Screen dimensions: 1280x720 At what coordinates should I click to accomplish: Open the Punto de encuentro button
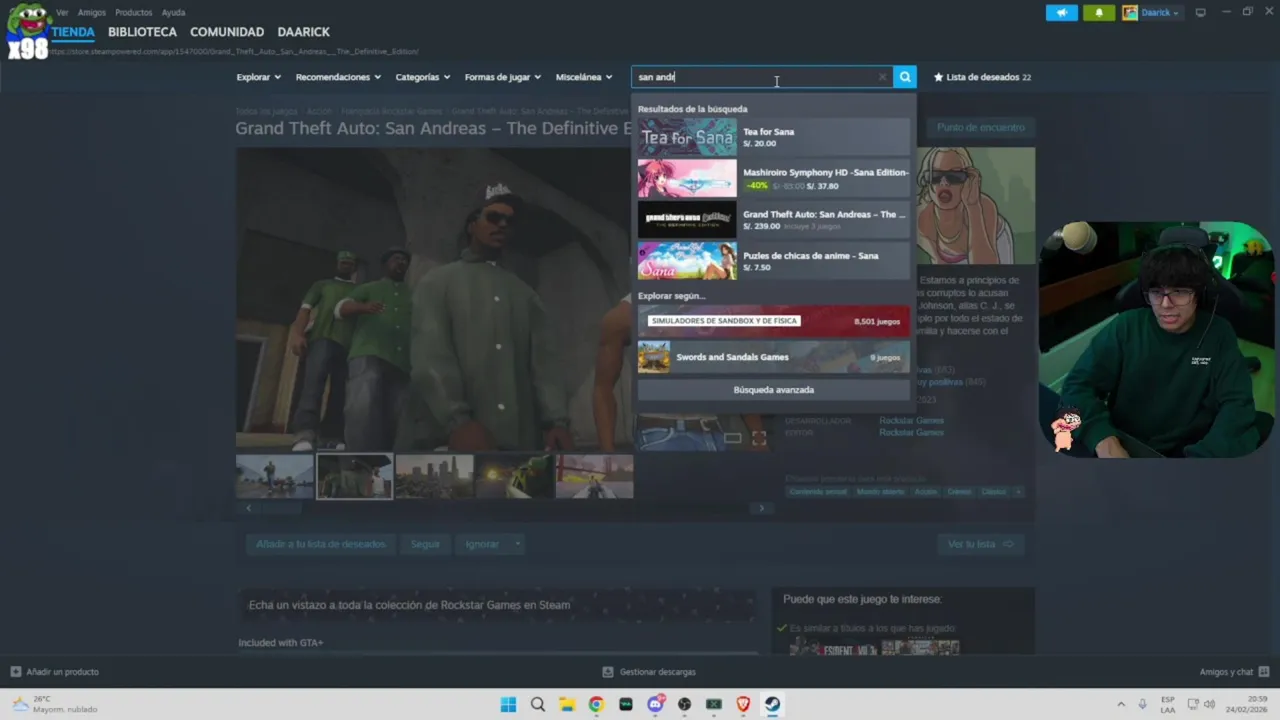click(981, 127)
